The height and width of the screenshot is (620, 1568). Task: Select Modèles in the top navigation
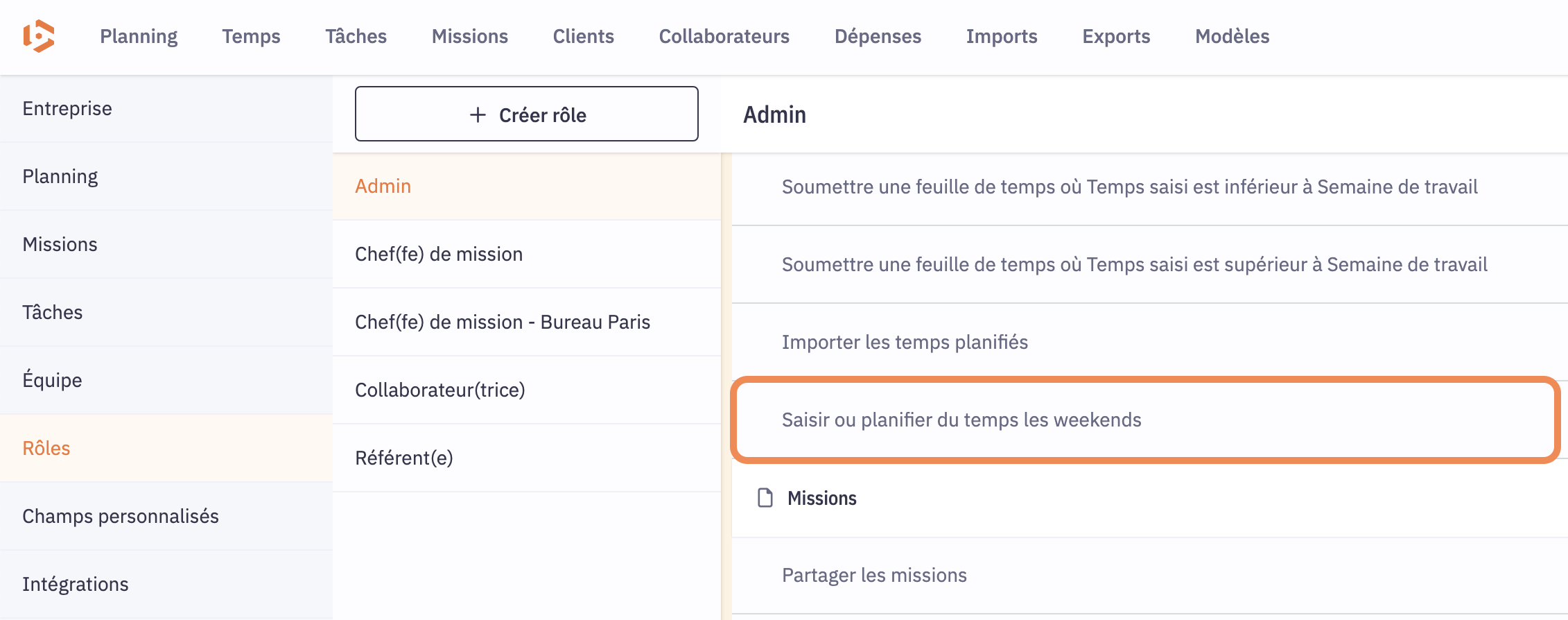point(1232,36)
